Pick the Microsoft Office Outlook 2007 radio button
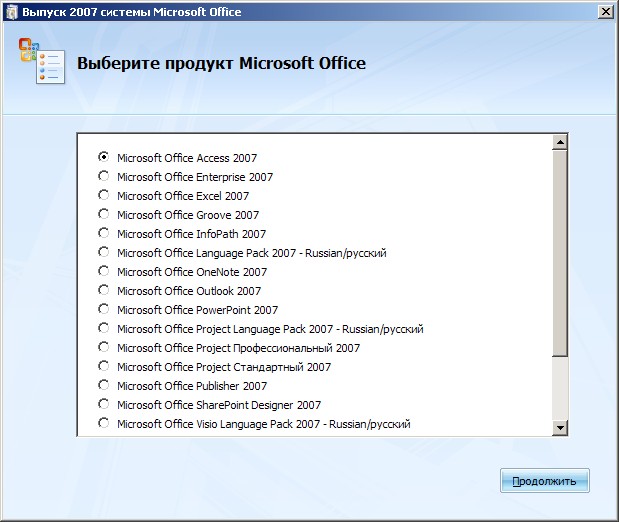 (x=103, y=290)
